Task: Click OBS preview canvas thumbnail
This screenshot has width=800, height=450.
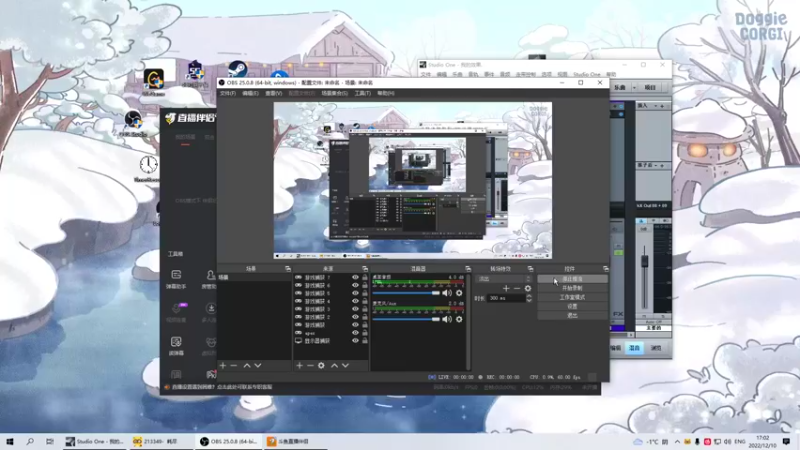Action: click(413, 181)
